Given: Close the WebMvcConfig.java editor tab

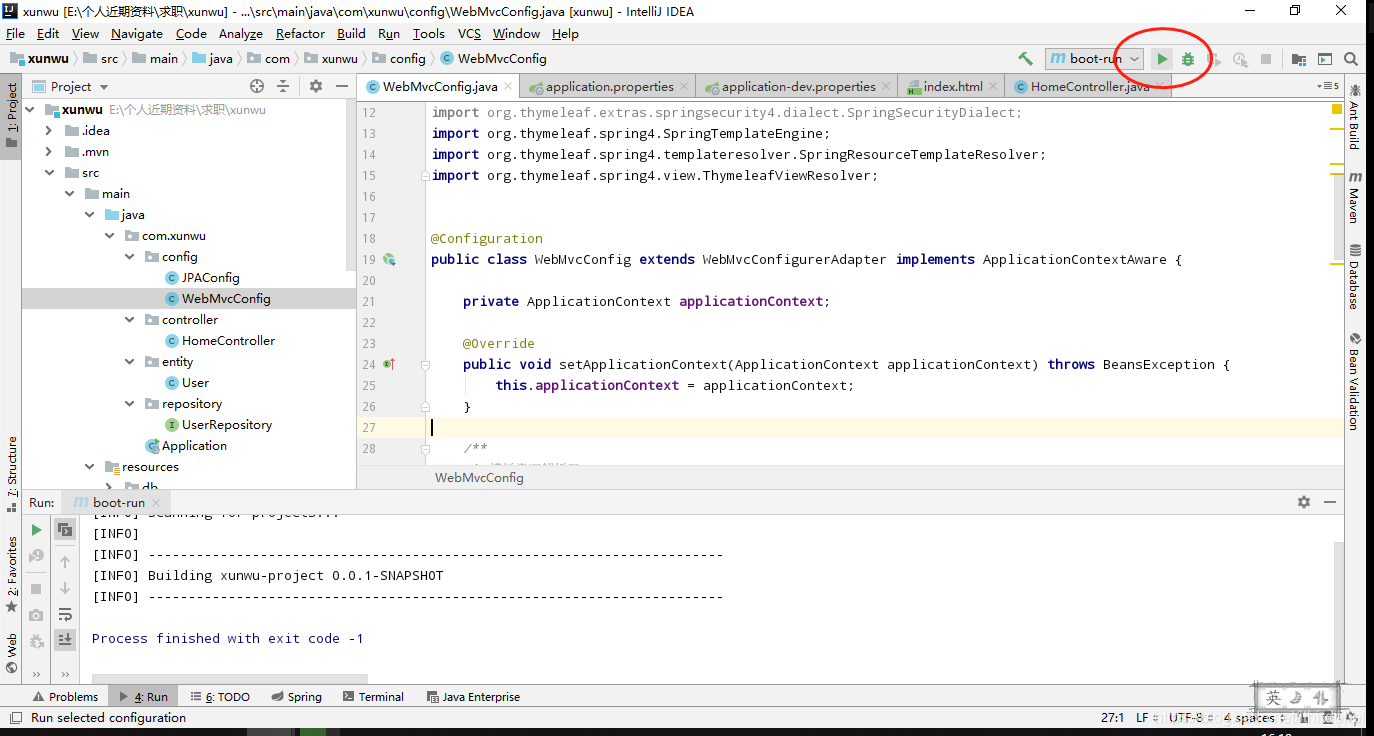Looking at the screenshot, I should tap(508, 87).
